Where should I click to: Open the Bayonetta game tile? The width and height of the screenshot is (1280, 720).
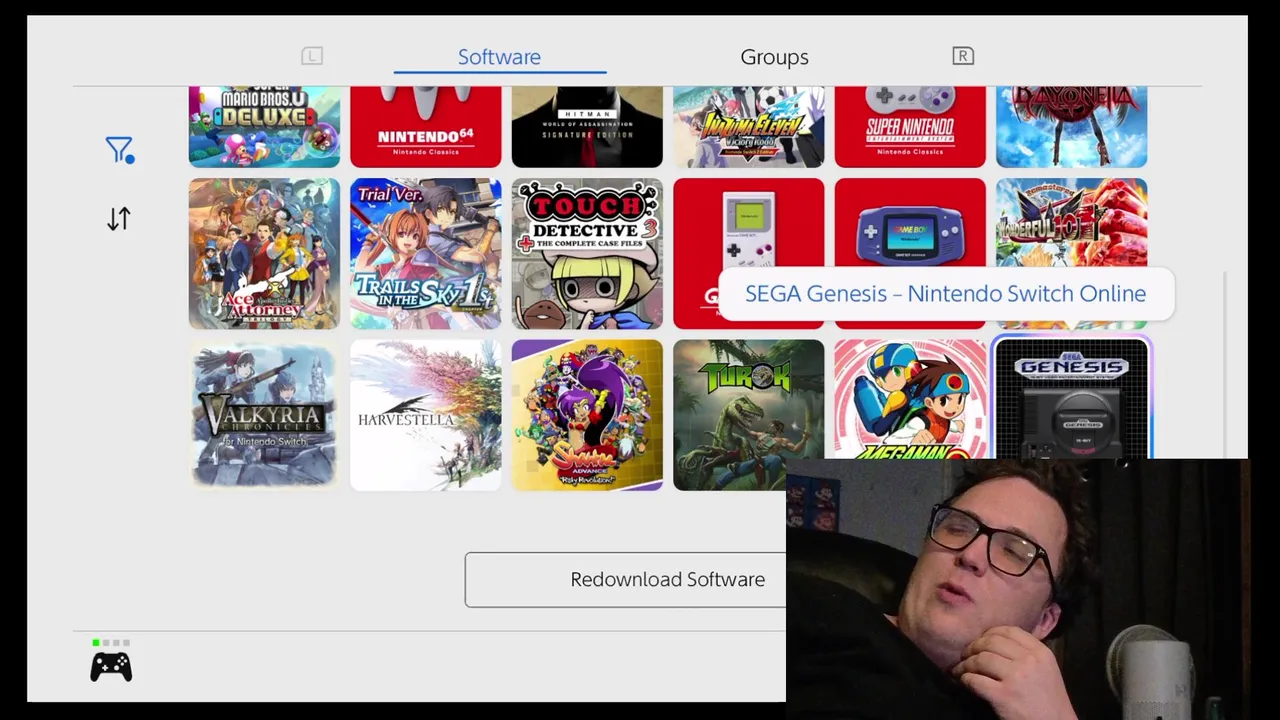[1072, 127]
